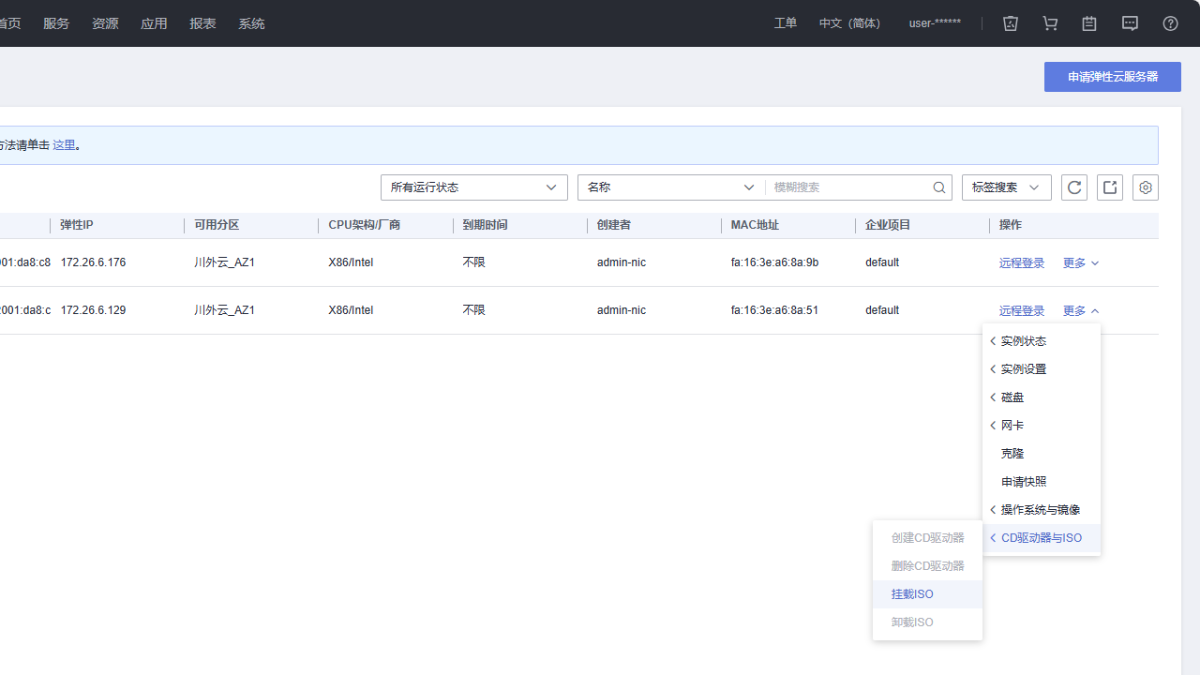Click 远程登录 for 172.26.6.129 server
The image size is (1200, 675).
point(1021,311)
